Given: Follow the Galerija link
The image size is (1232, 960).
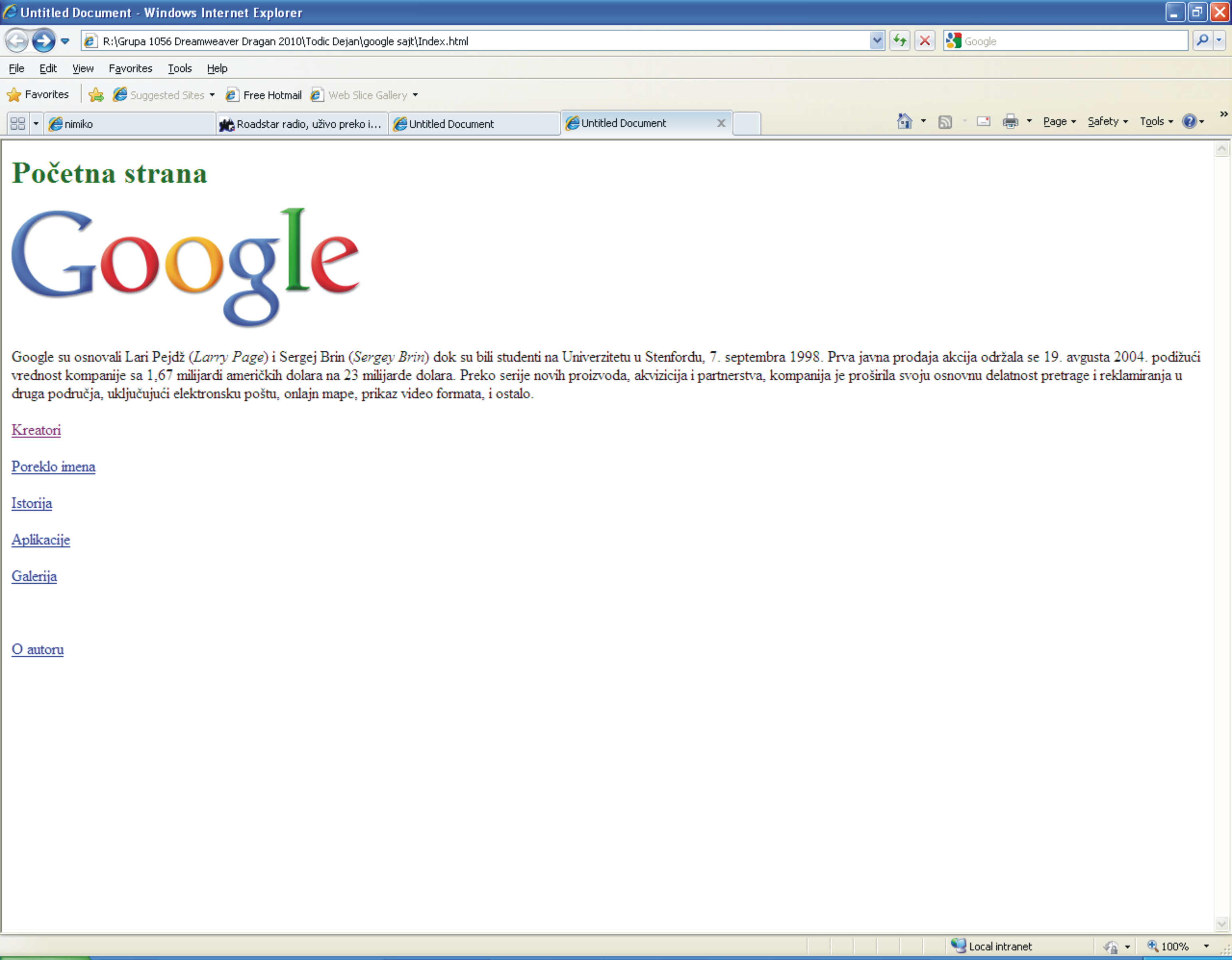Looking at the screenshot, I should tap(34, 577).
